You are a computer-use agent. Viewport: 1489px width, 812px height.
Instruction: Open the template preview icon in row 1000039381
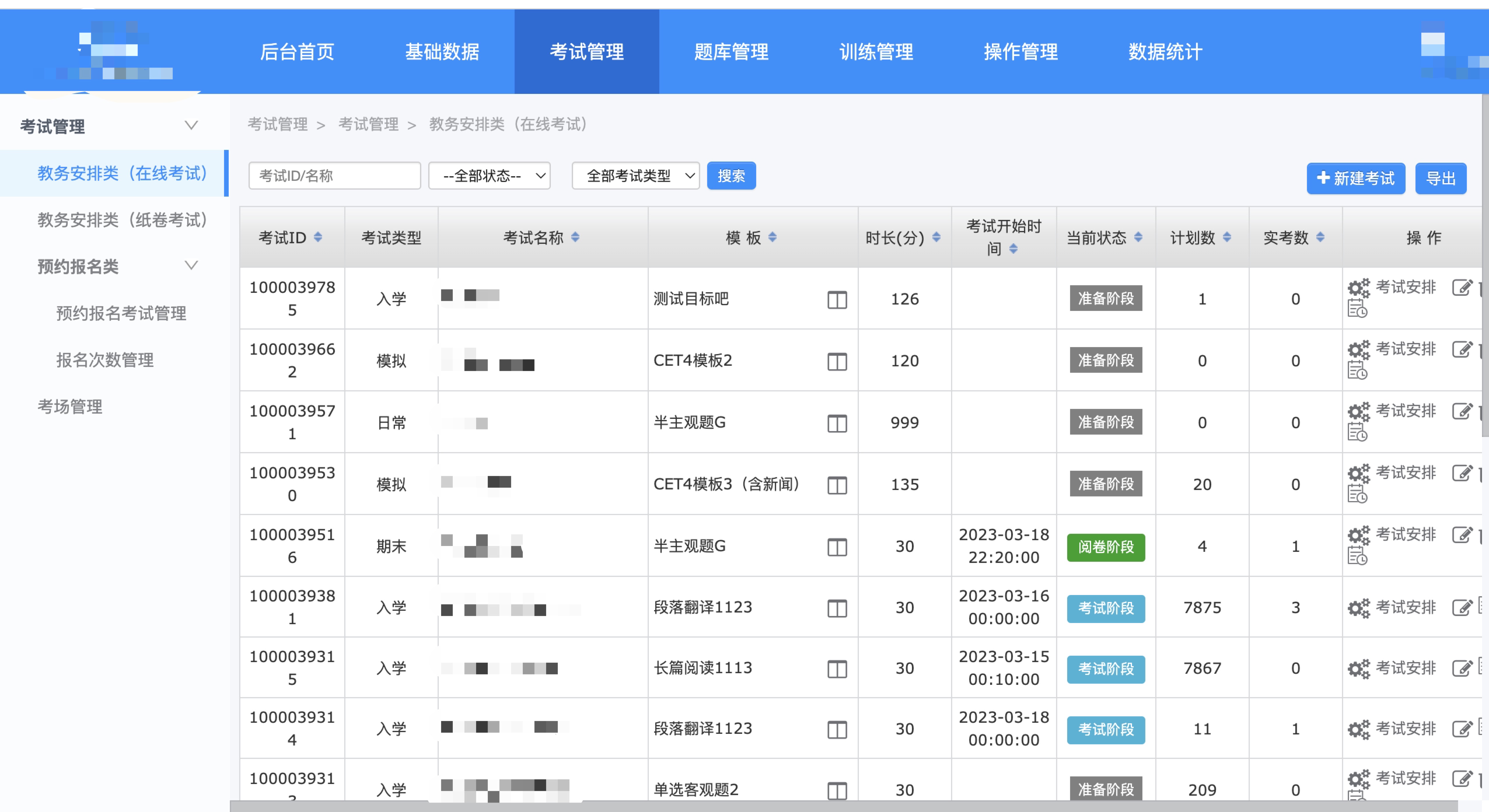point(837,608)
